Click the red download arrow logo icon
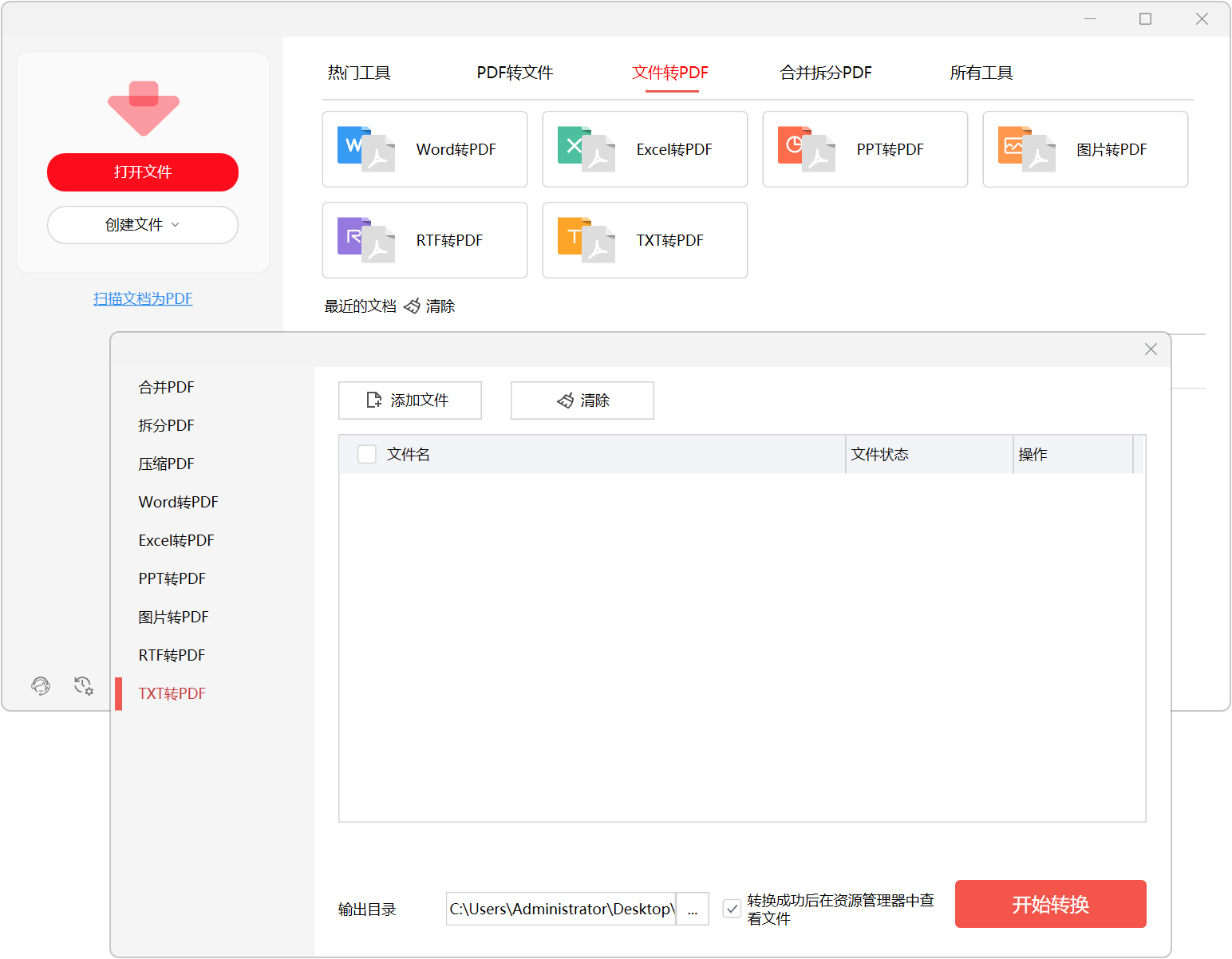 click(144, 108)
